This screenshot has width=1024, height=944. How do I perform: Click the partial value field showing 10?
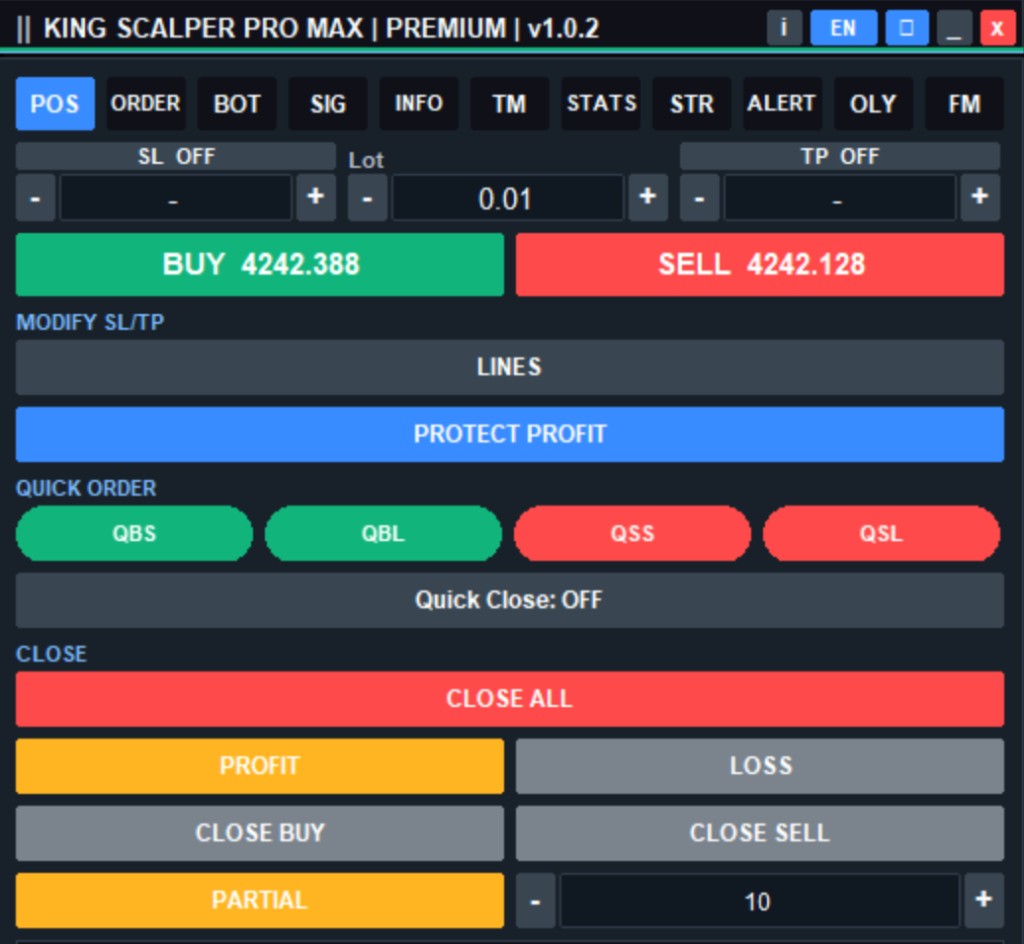click(x=760, y=901)
